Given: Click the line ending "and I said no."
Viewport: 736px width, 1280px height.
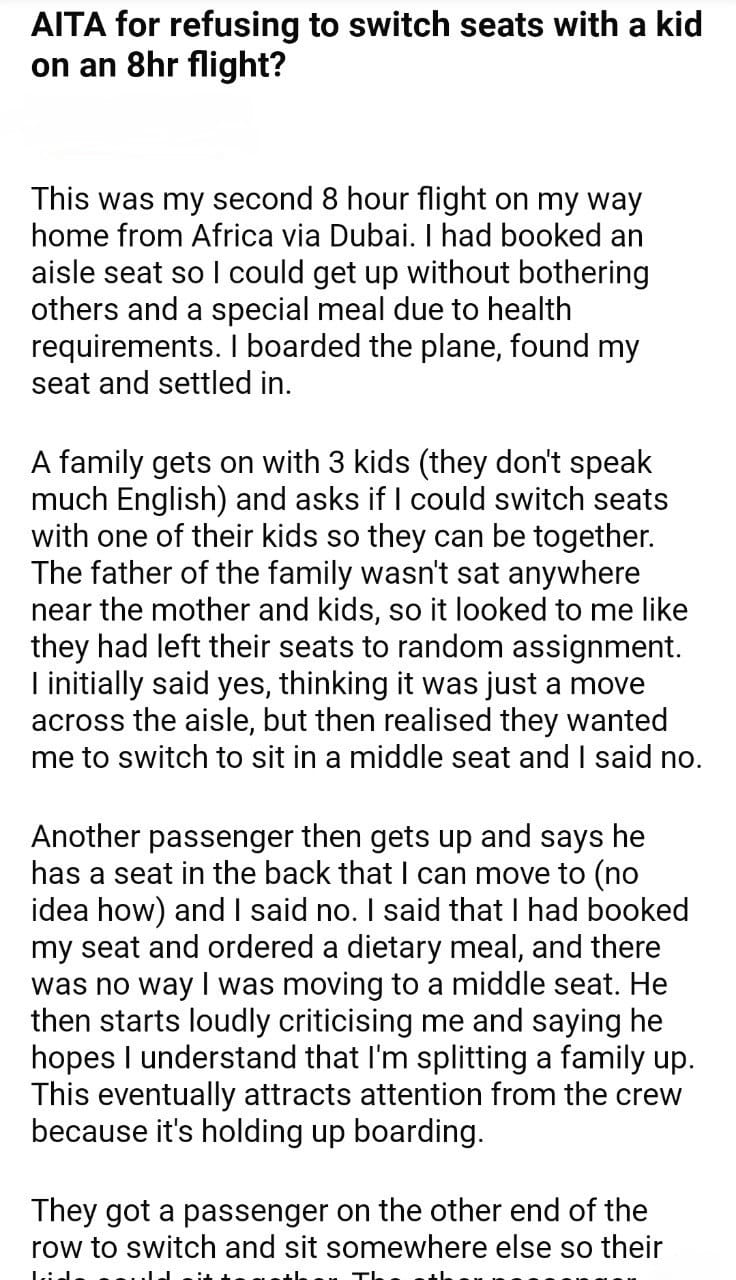Looking at the screenshot, I should (367, 758).
